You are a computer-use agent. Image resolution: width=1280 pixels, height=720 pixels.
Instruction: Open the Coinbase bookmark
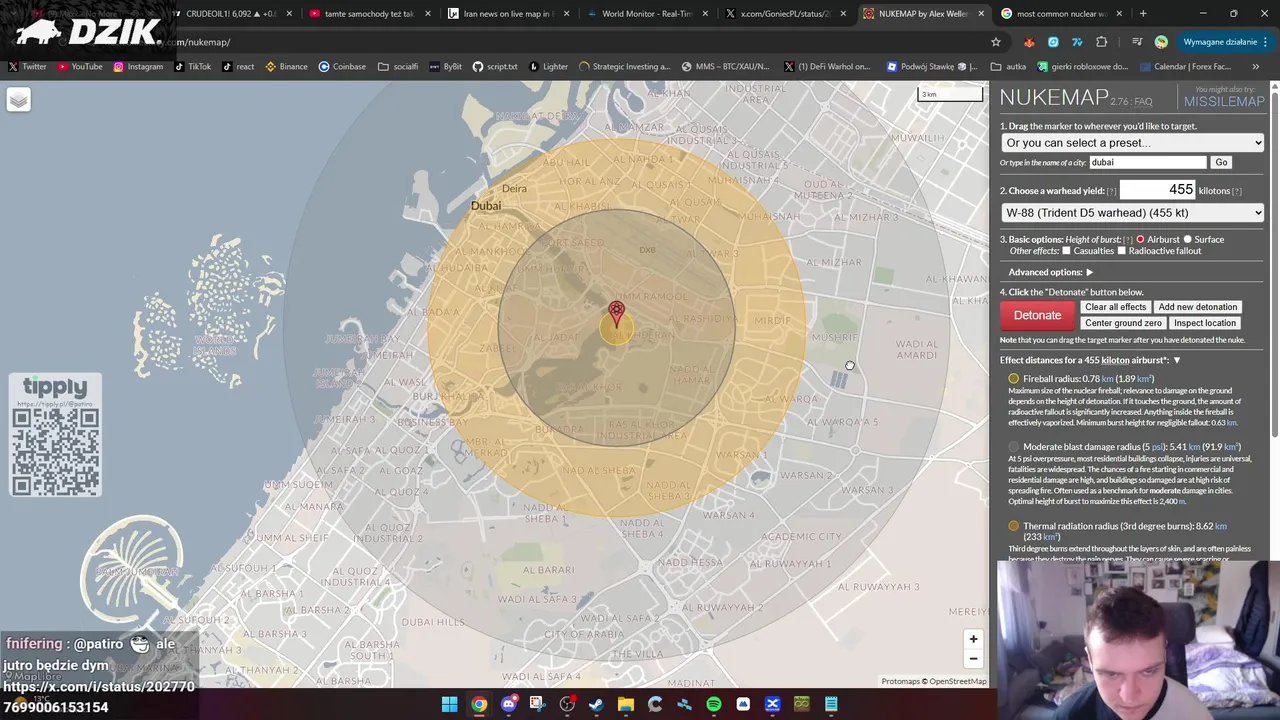coord(342,67)
